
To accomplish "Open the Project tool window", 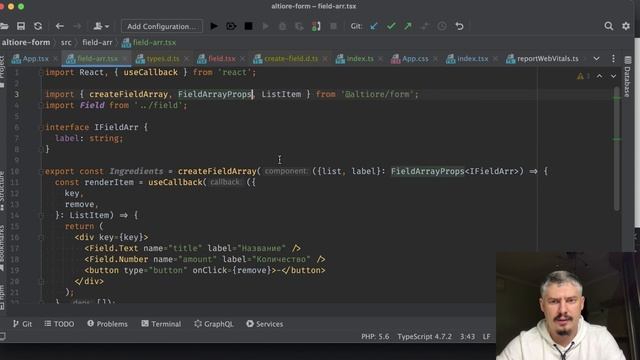I will click(x=2, y=71).
